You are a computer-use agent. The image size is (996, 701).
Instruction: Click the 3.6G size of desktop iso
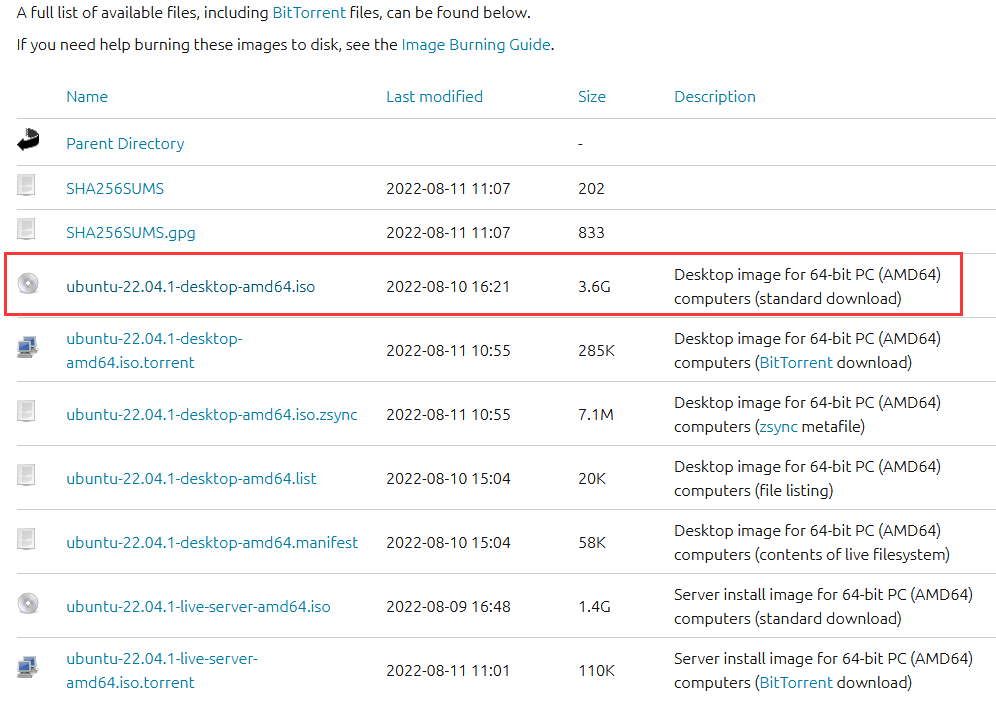tap(595, 286)
